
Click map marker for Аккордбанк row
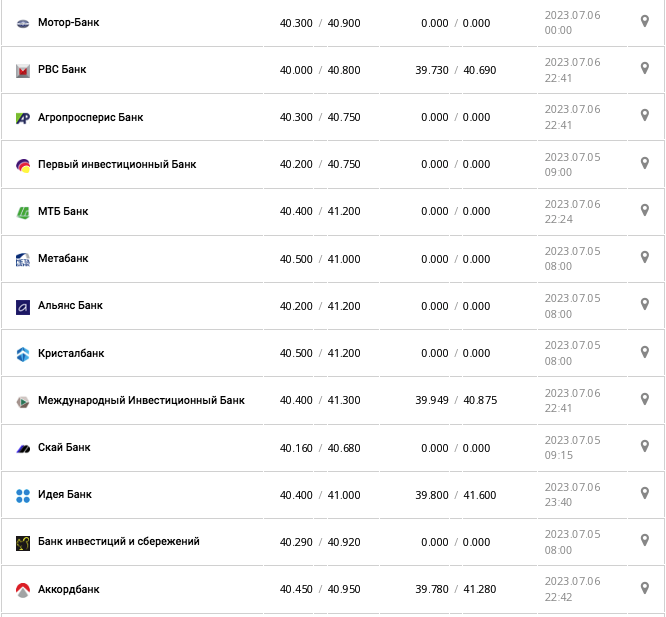pyautogui.click(x=645, y=588)
